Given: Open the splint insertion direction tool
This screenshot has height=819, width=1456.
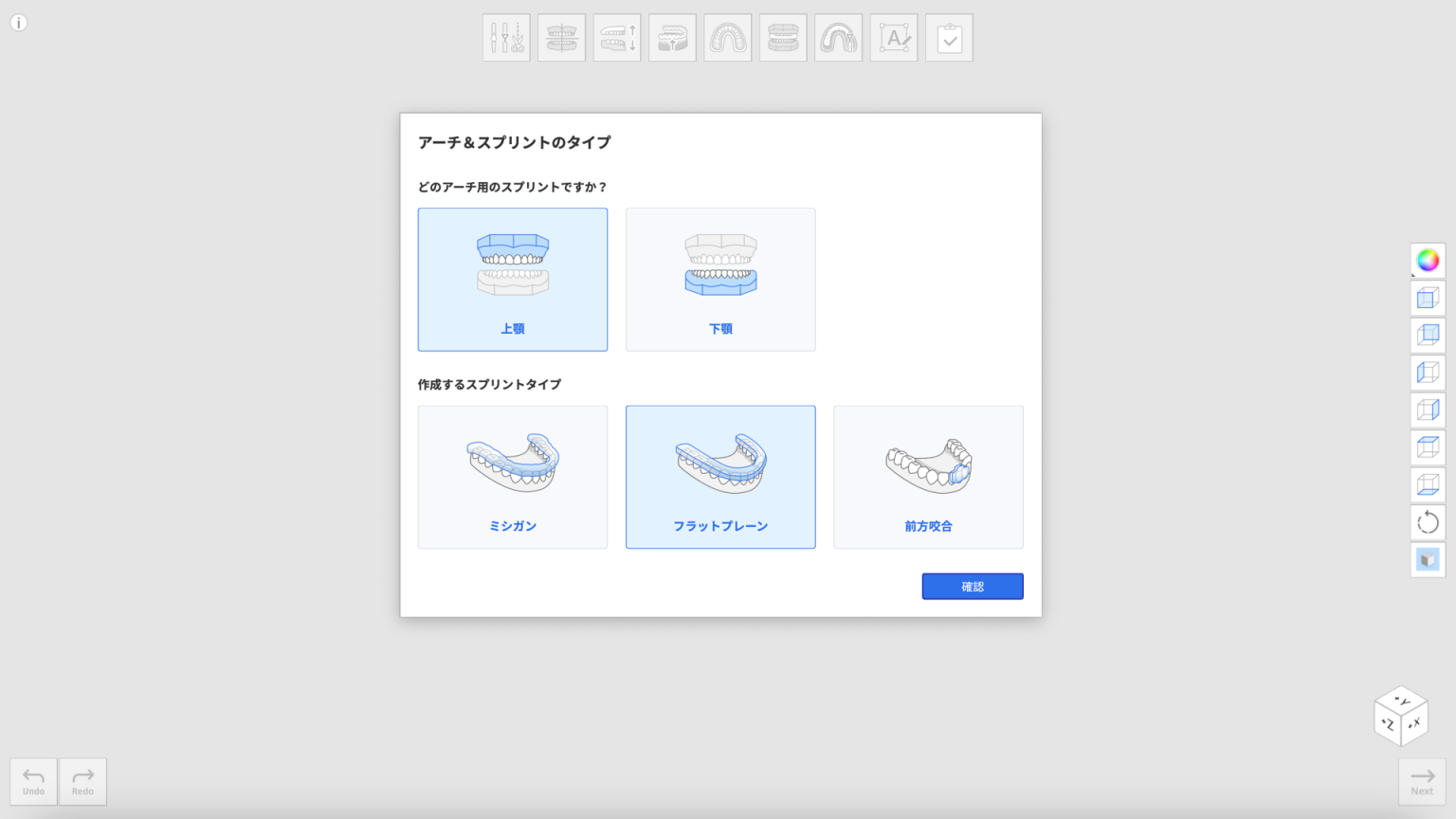Looking at the screenshot, I should pyautogui.click(x=672, y=37).
